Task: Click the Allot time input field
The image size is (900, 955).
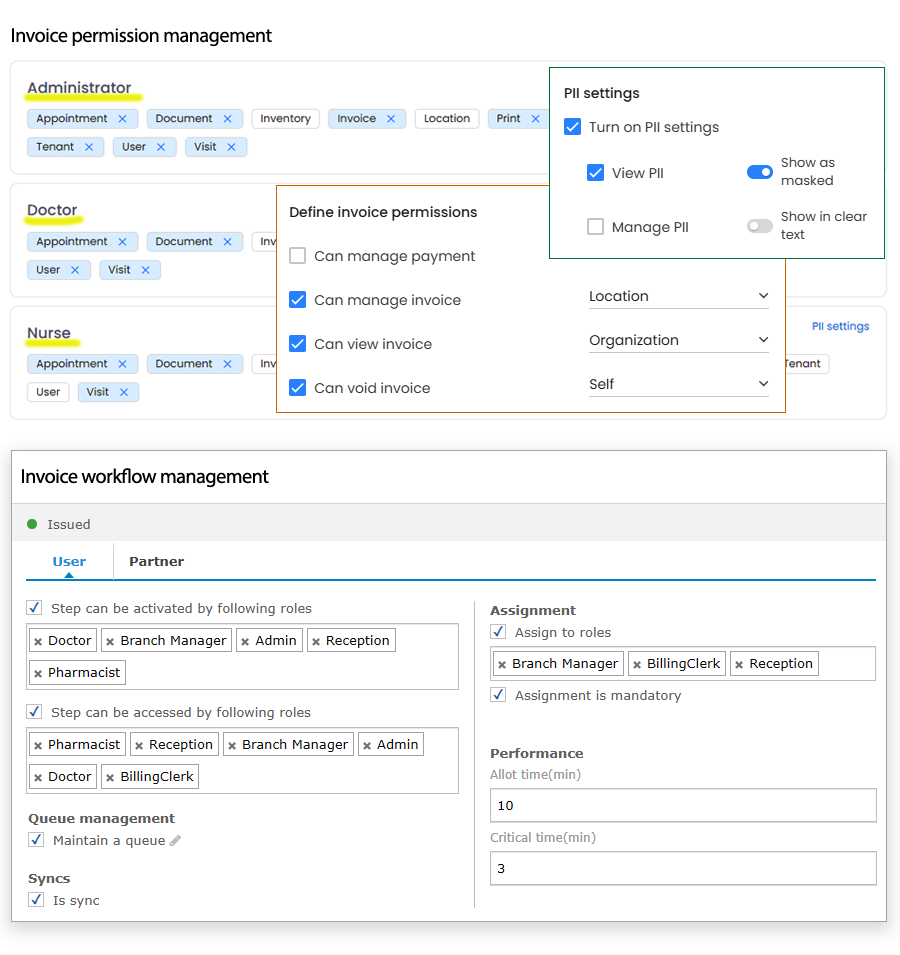Action: (x=683, y=805)
